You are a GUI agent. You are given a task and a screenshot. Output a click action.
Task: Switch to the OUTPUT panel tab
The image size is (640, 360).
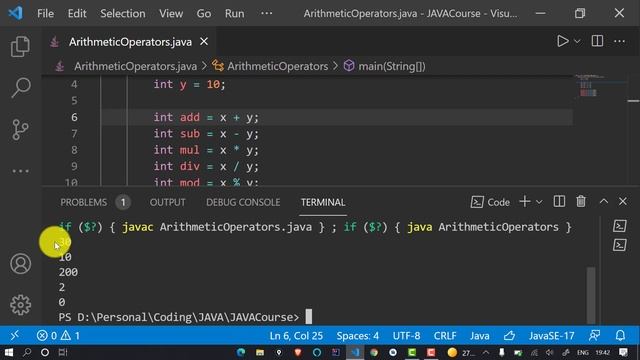[167, 202]
